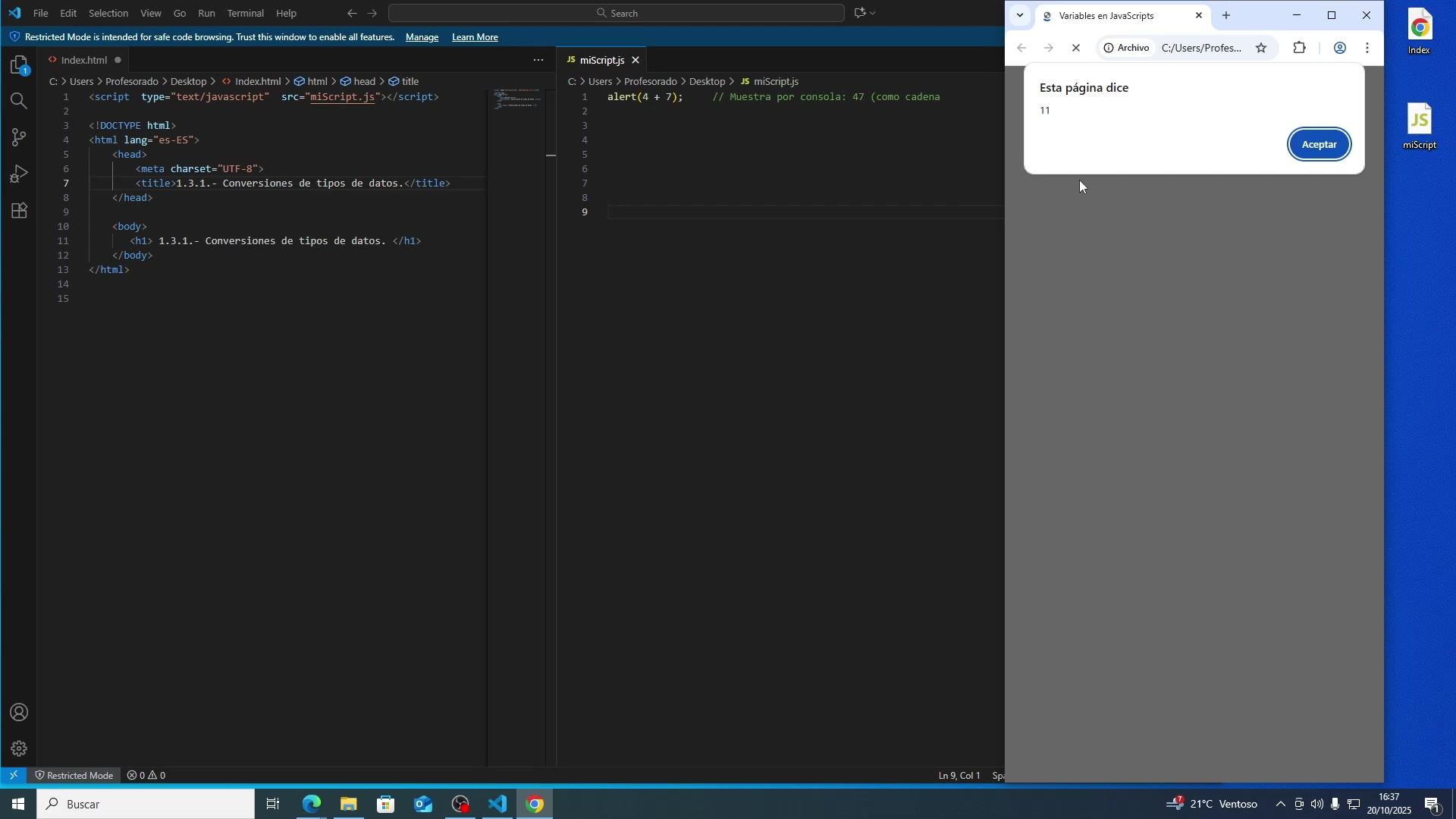Open Task View on the taskbar
The image size is (1456, 819).
click(x=274, y=805)
